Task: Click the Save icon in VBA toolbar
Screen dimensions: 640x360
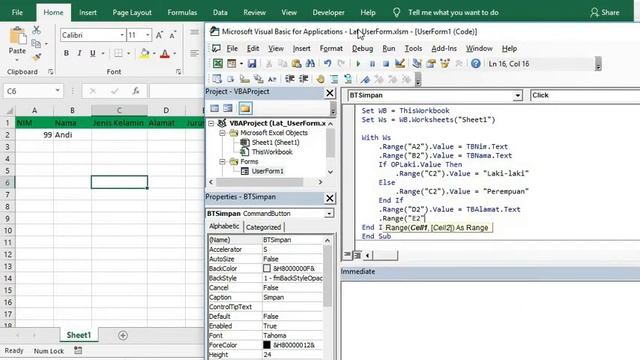Action: [x=252, y=64]
